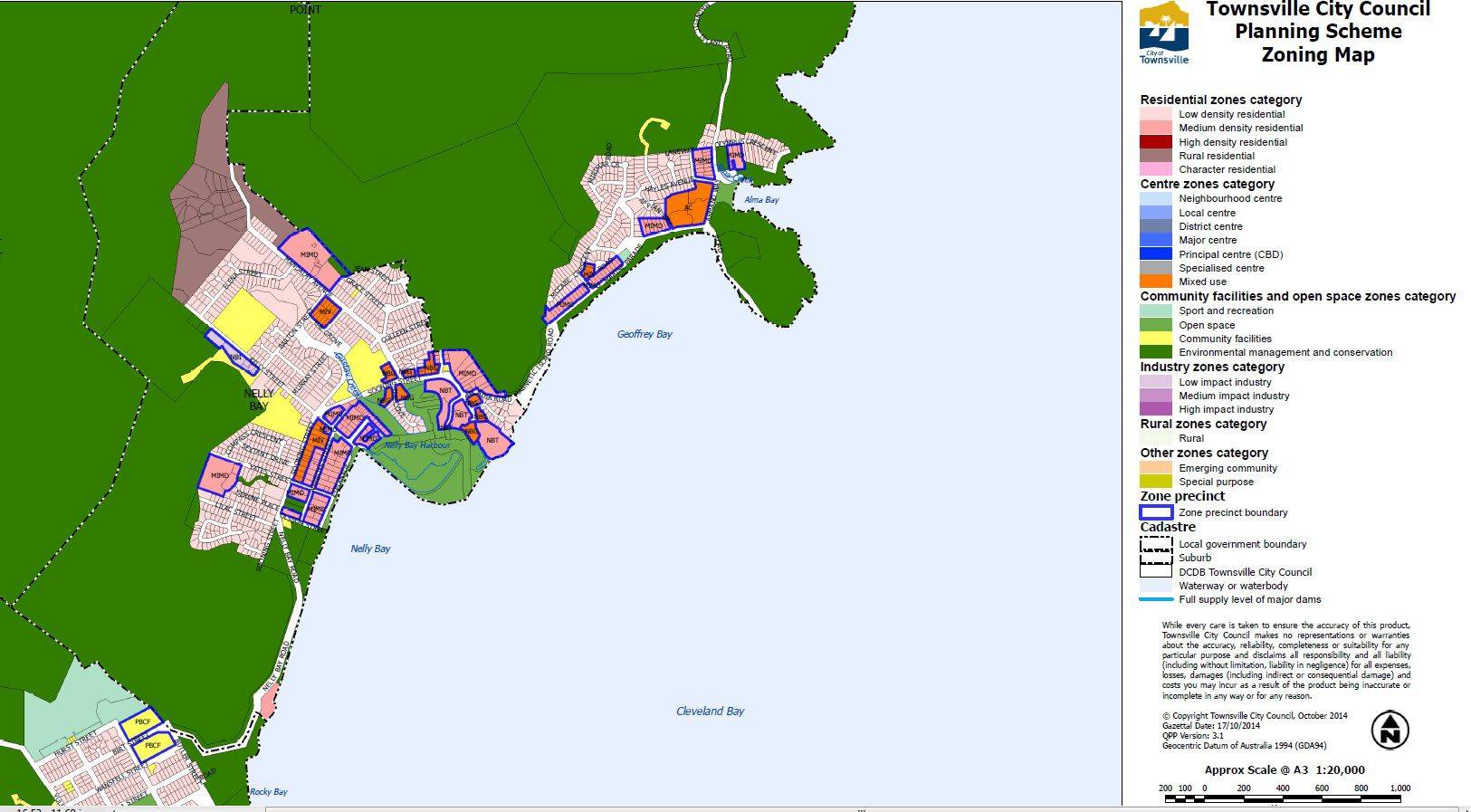Select the Rural residential legend swatch
This screenshot has height=812, width=1471.
[1156, 156]
